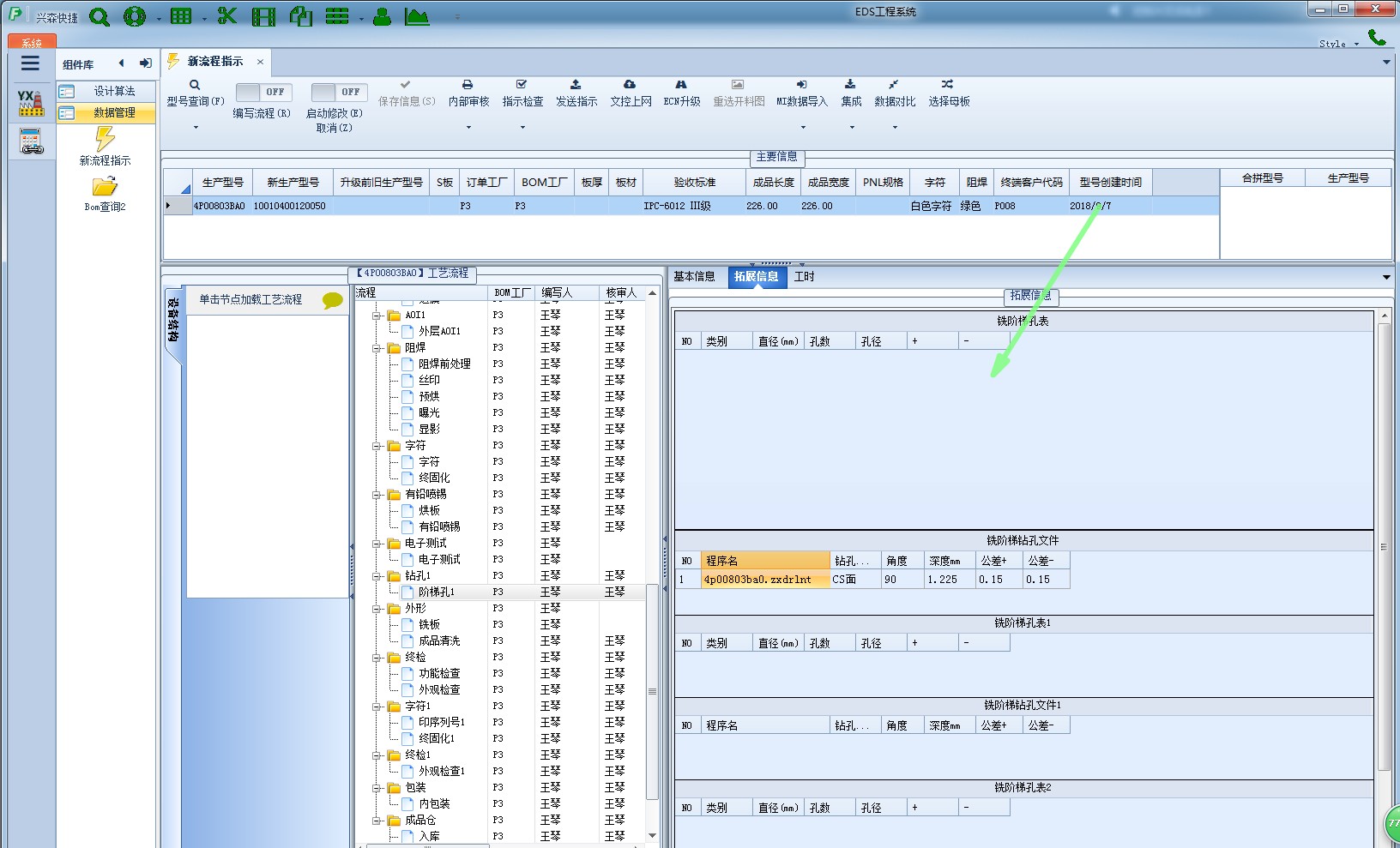
Task: Switch to the 工时 tab
Action: [804, 276]
